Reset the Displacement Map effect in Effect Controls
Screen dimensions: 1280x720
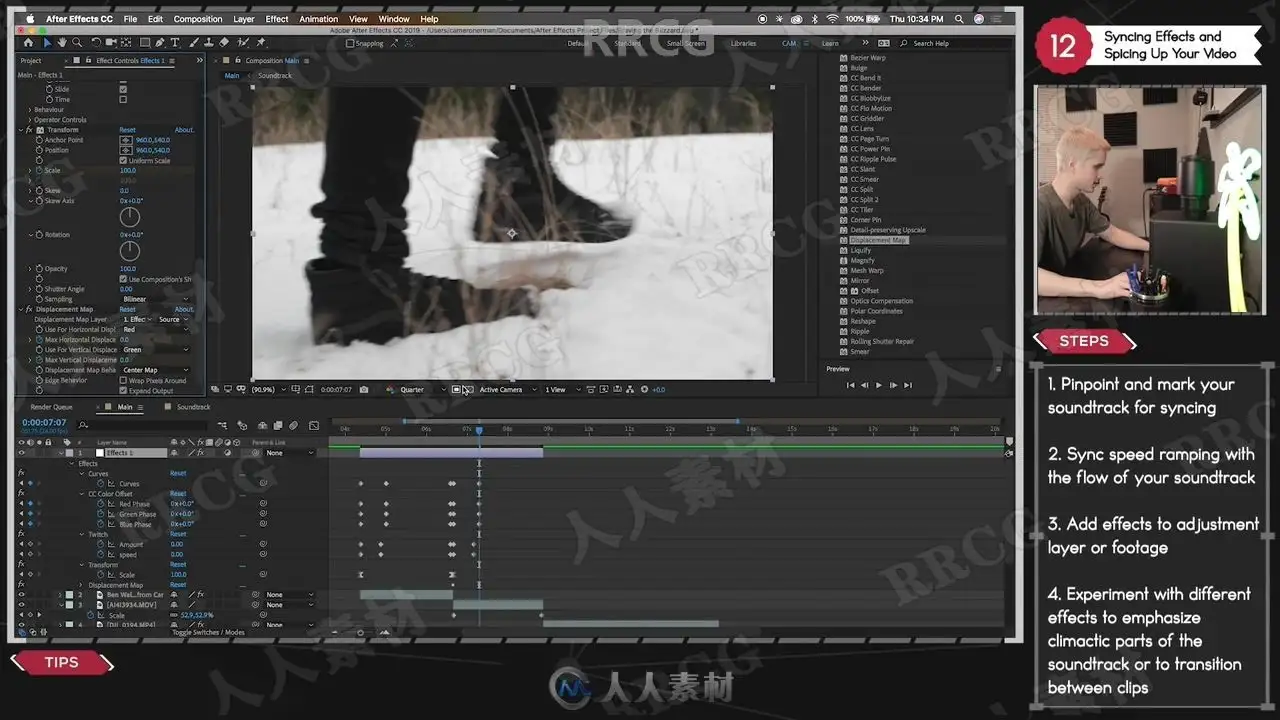pyautogui.click(x=128, y=309)
